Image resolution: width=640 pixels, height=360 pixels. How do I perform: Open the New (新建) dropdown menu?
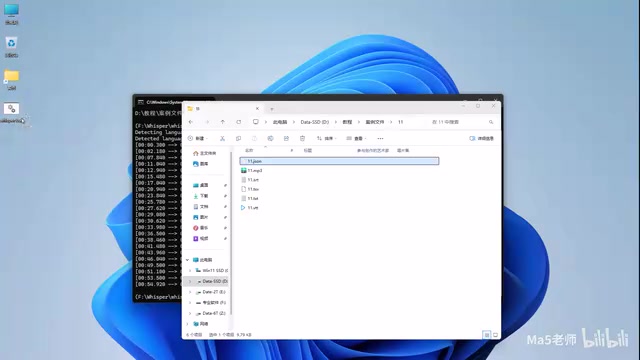tap(198, 138)
